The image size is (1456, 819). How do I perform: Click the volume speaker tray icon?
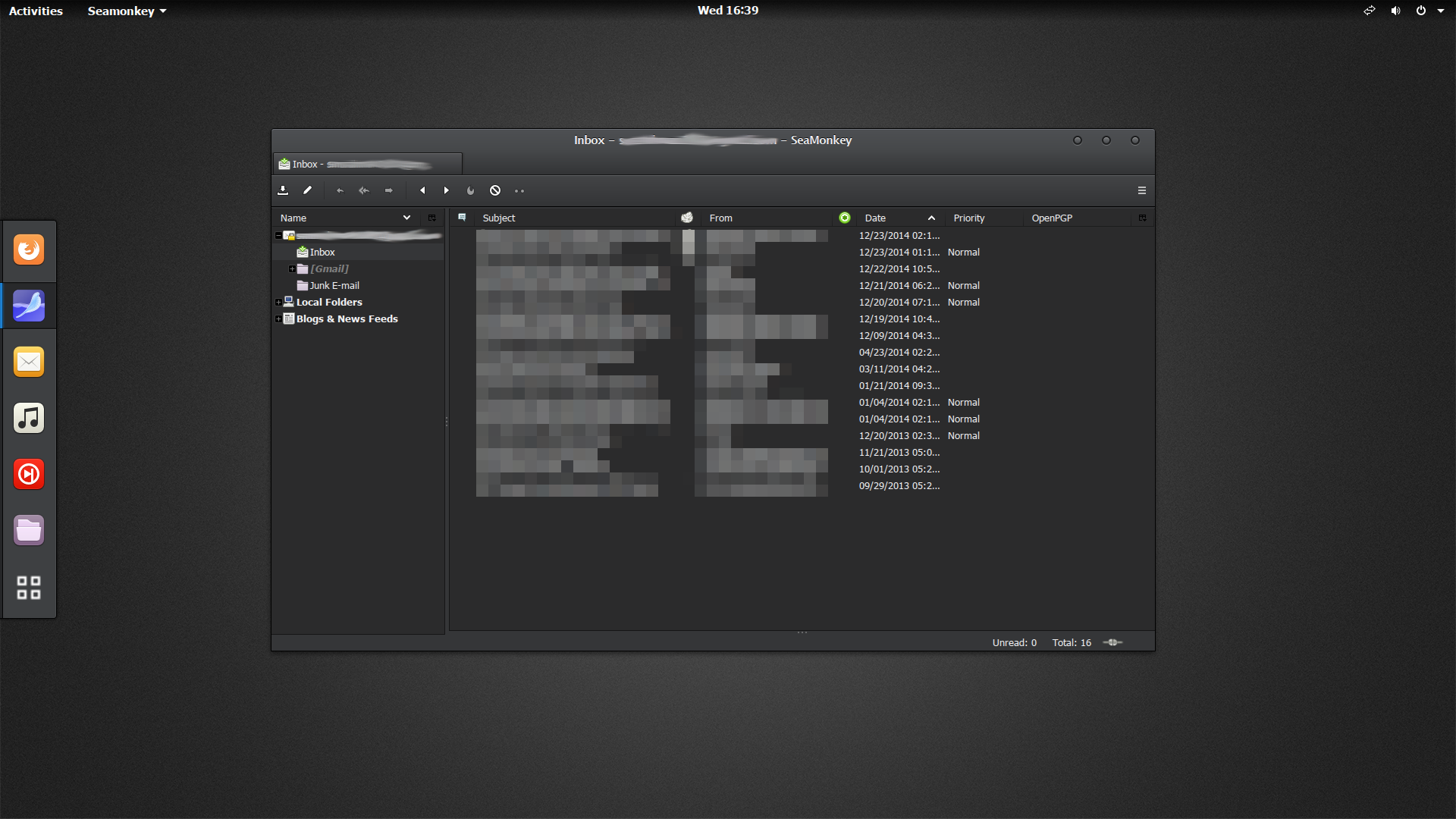(1395, 11)
